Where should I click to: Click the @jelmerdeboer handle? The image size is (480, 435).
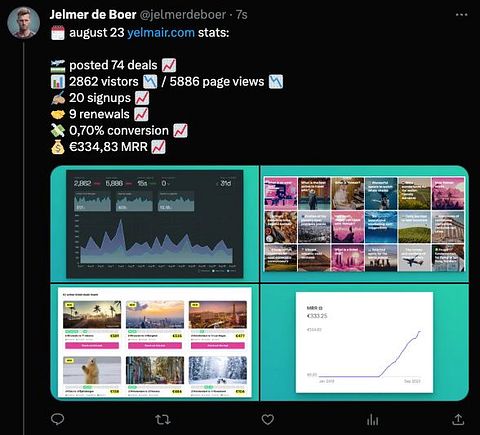182,15
